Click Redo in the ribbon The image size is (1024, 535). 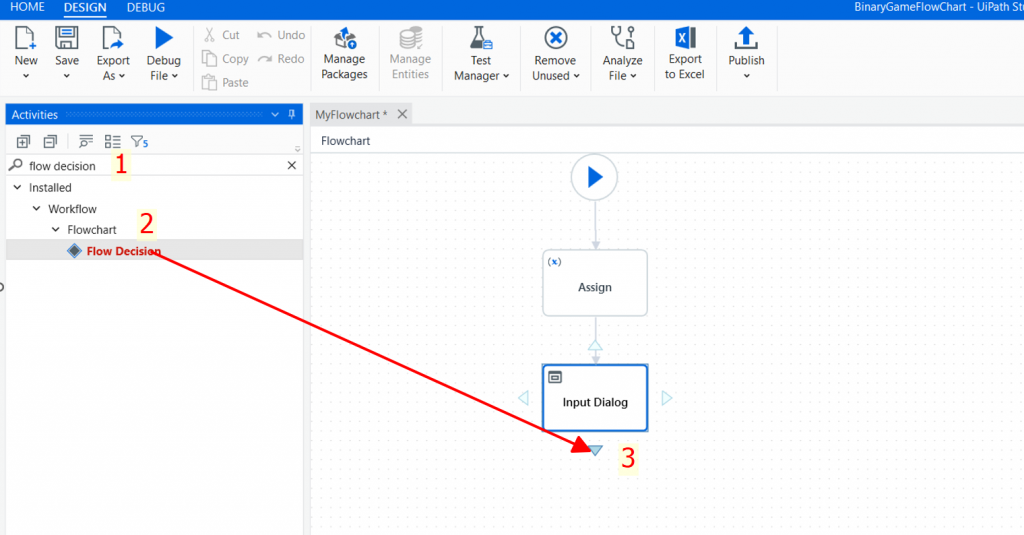[x=281, y=59]
